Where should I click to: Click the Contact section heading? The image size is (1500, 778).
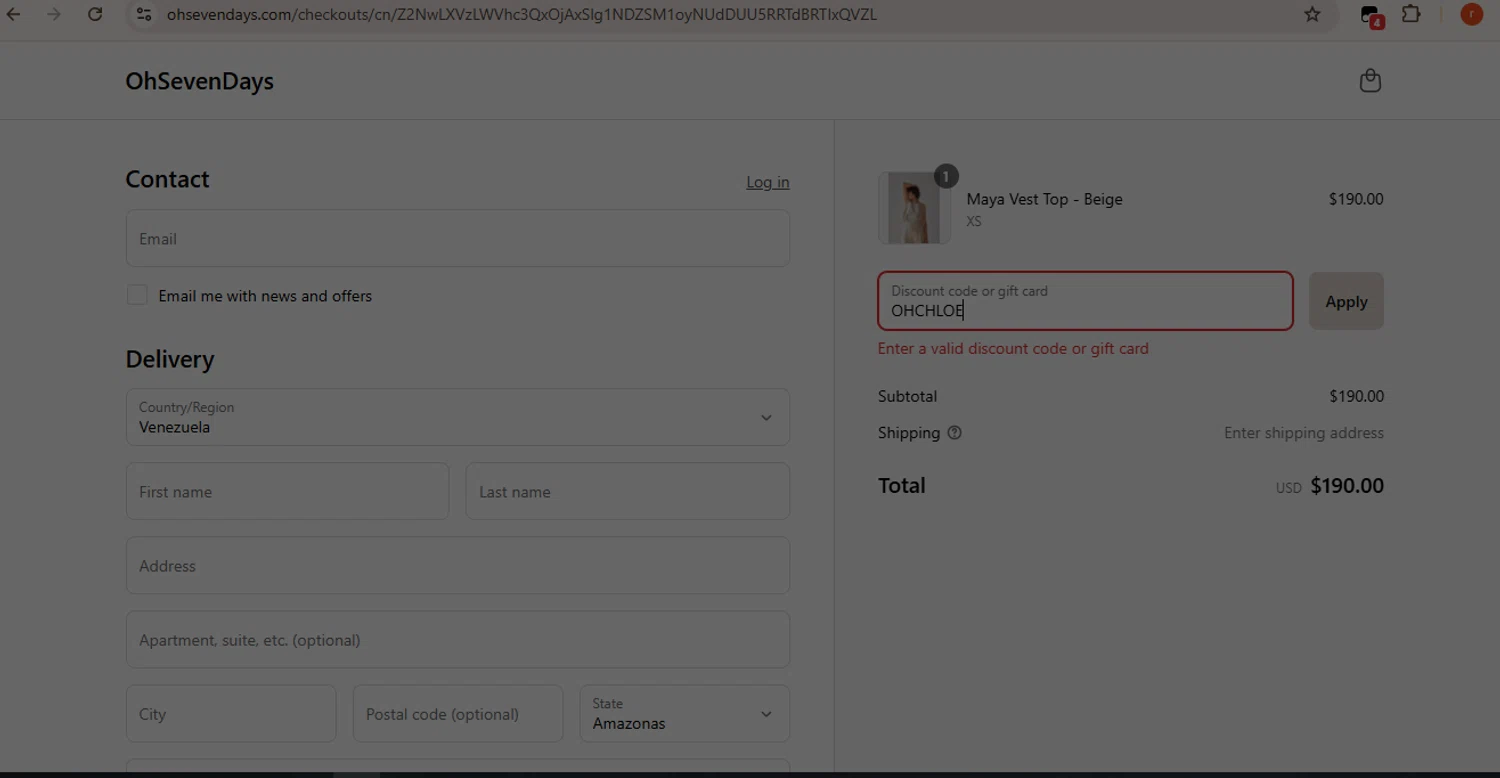pos(167,179)
